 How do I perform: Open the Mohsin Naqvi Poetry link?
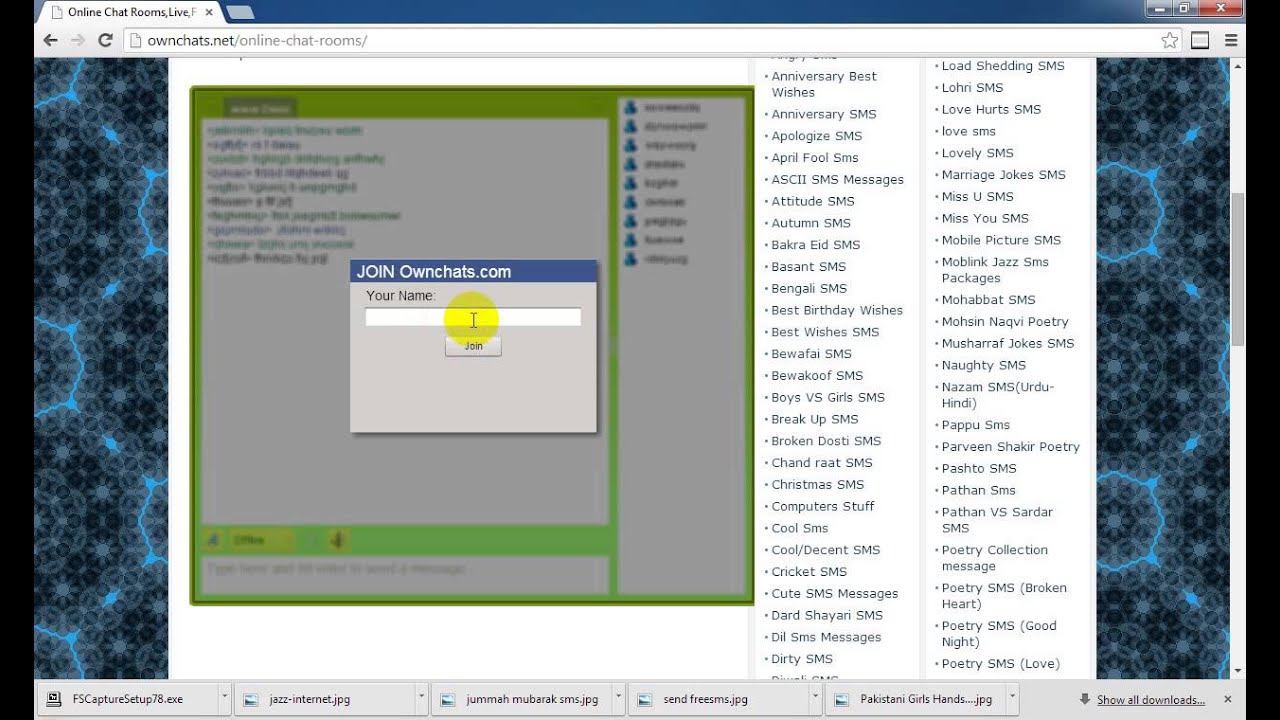[x=1005, y=322]
